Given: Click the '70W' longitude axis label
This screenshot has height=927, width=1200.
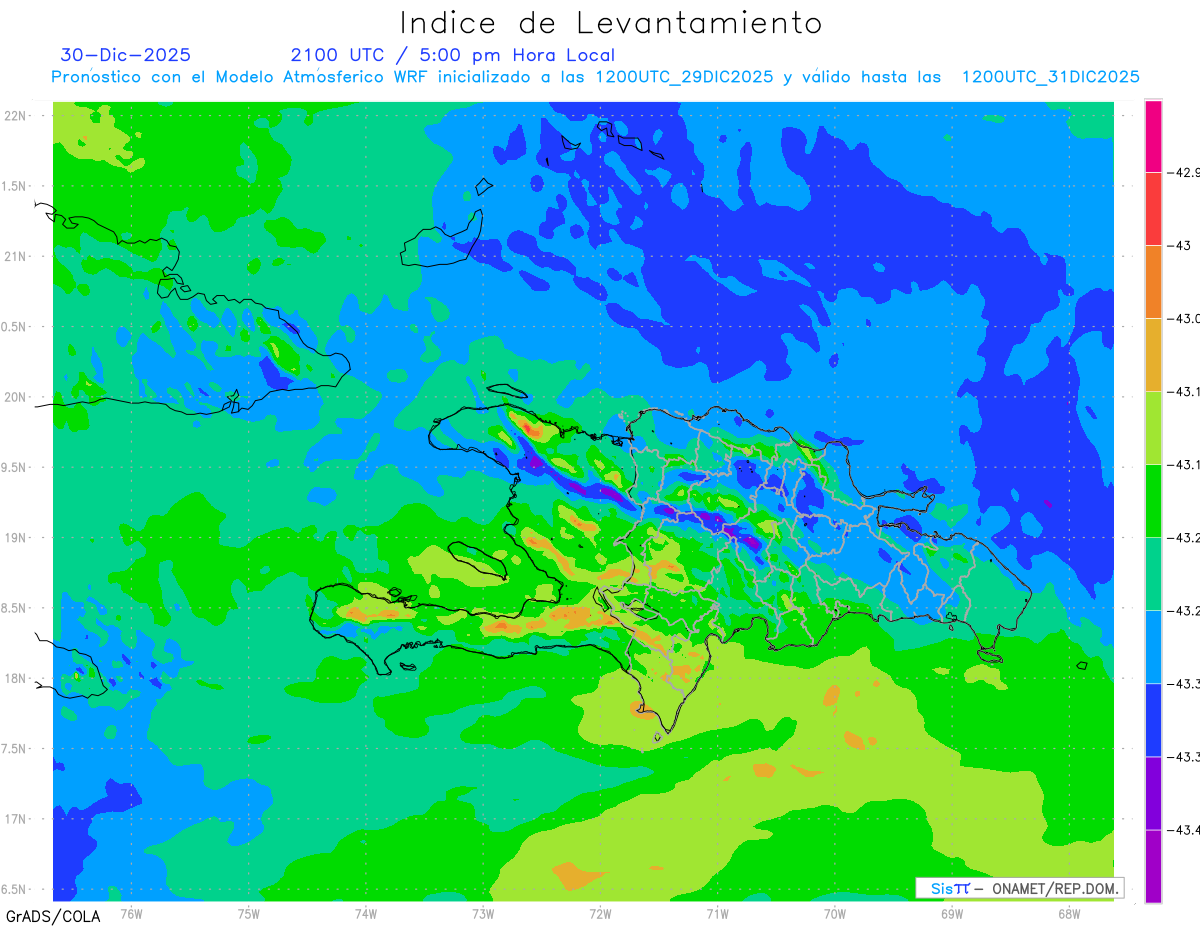Looking at the screenshot, I should coord(835,913).
